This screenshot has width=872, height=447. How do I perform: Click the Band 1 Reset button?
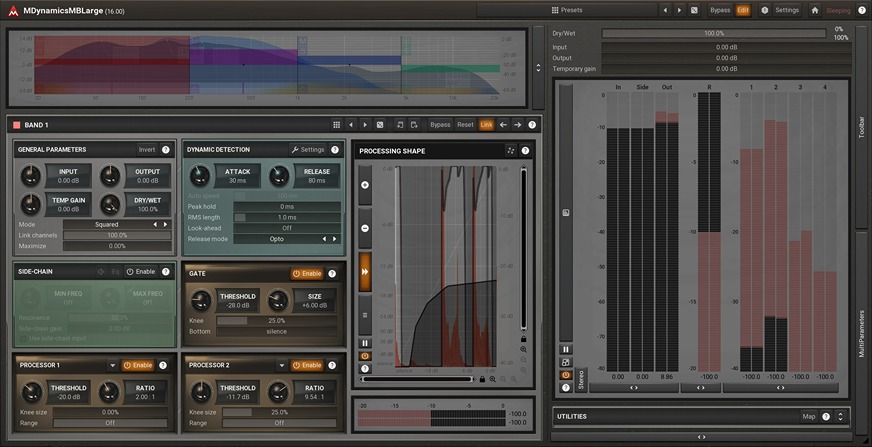pos(465,125)
